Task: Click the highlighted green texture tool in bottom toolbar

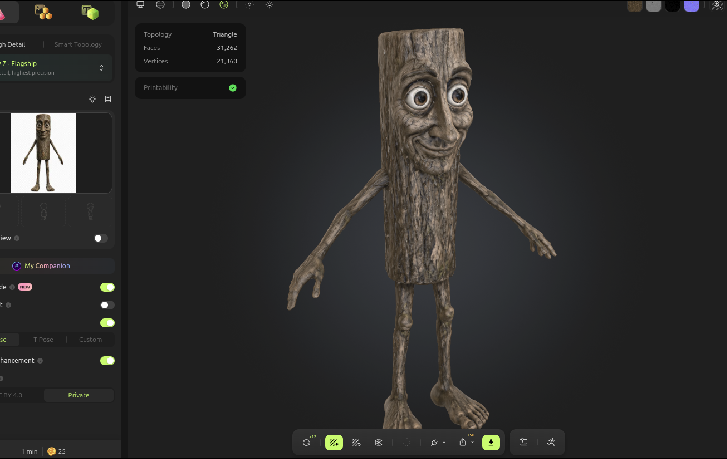Action: [334, 442]
